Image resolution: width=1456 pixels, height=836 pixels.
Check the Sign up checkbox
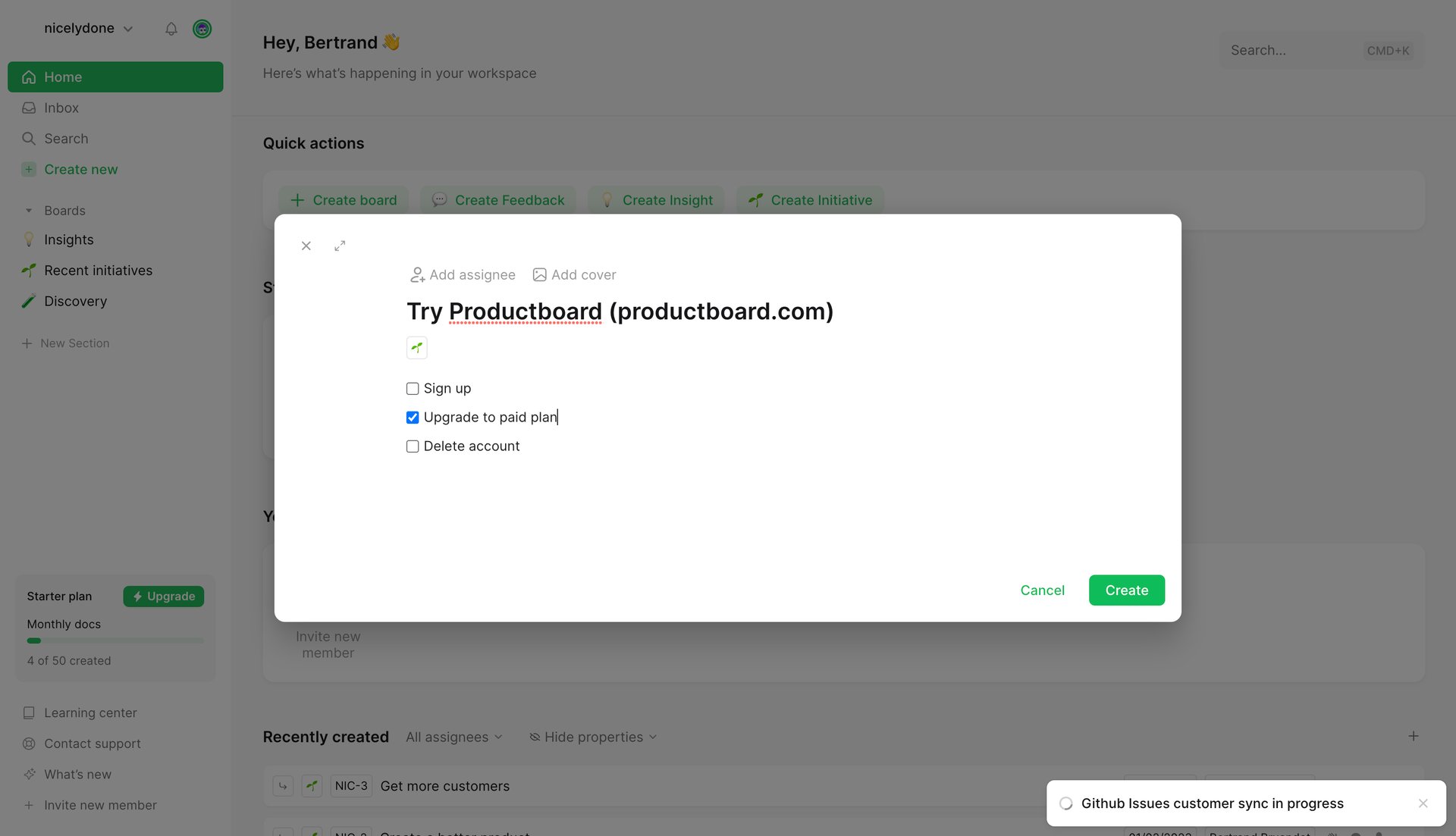413,388
